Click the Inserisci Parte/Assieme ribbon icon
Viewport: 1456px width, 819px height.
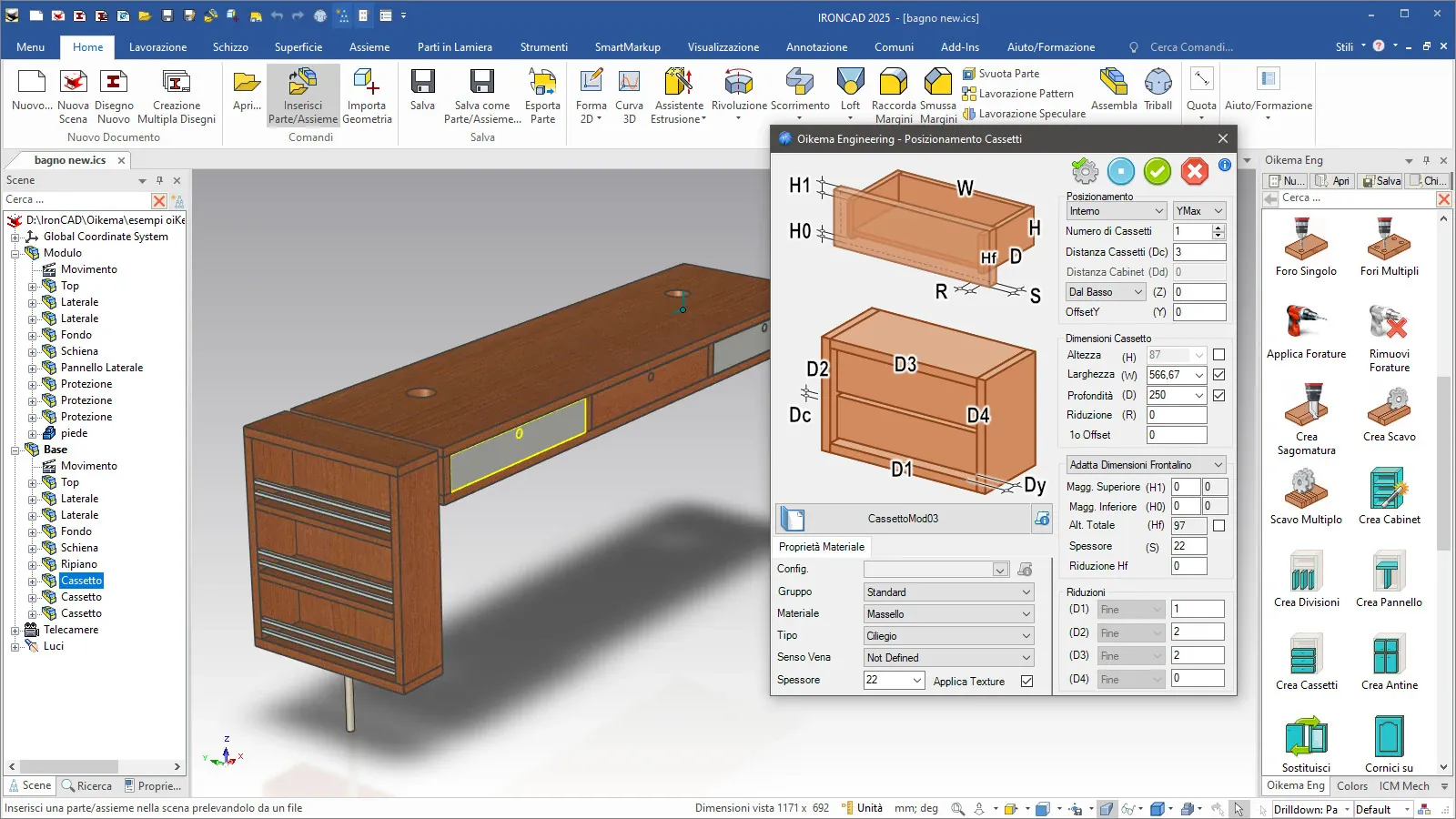303,95
